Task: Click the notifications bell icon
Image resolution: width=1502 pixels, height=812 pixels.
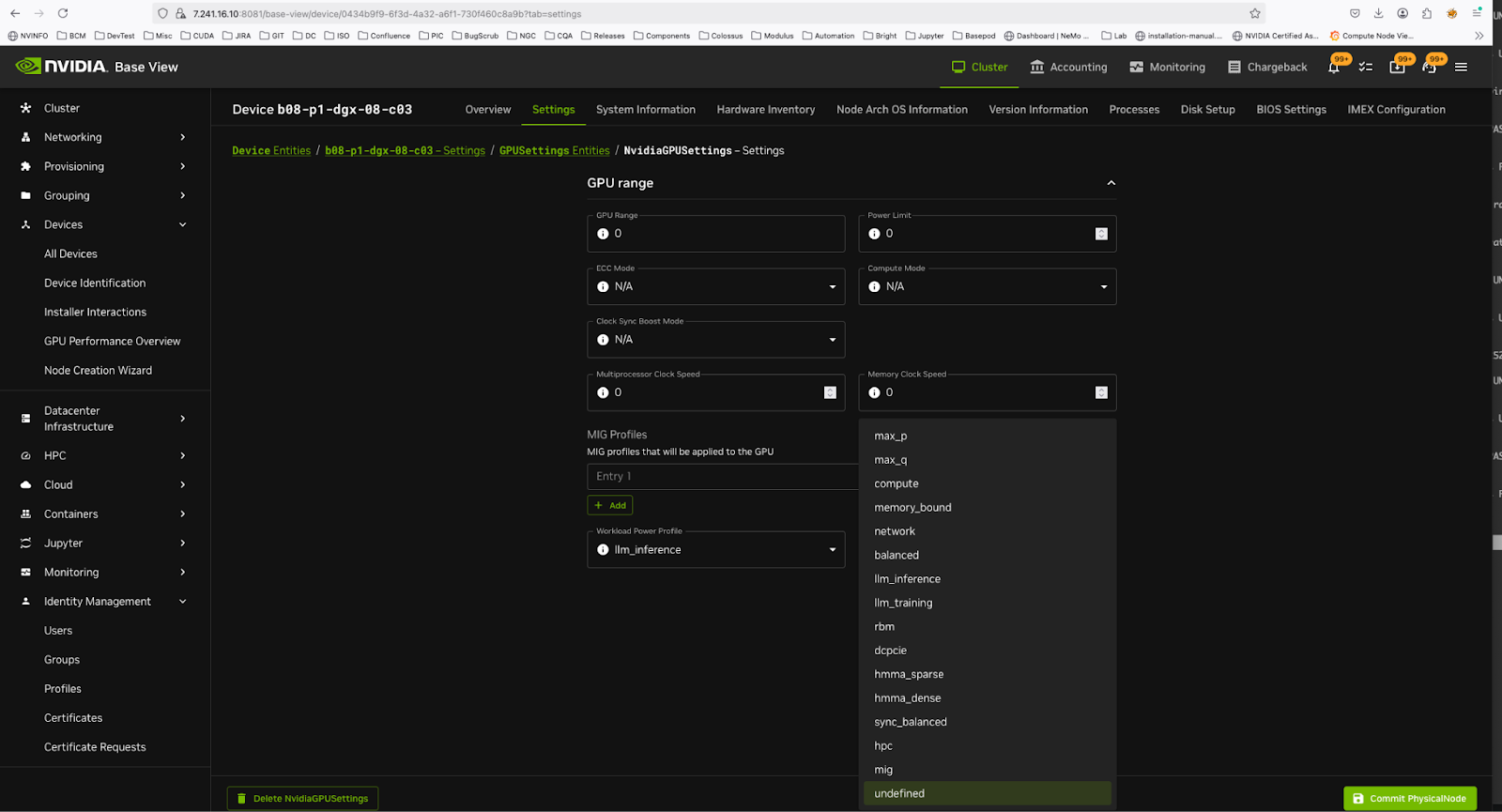Action: point(1334,68)
